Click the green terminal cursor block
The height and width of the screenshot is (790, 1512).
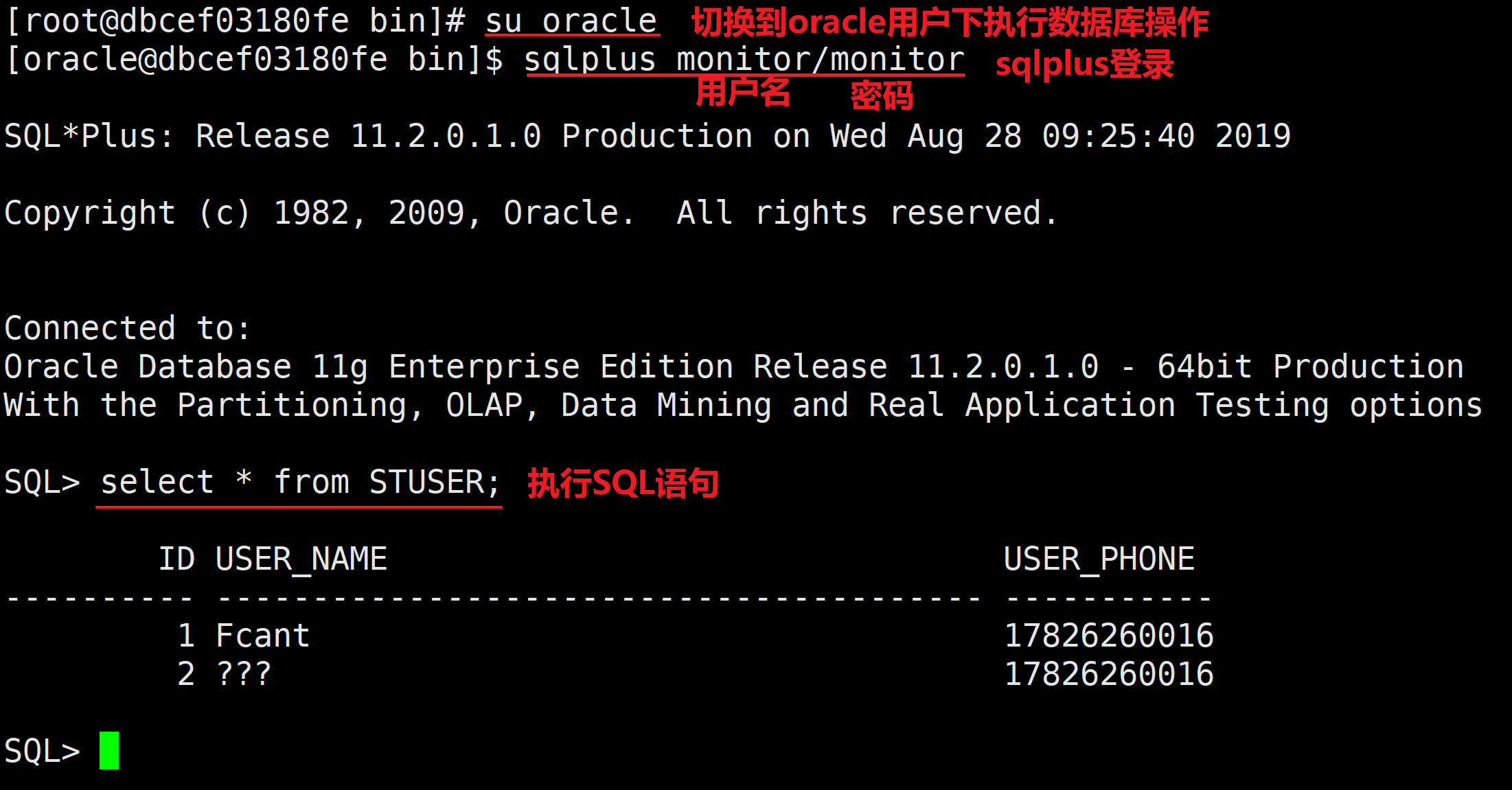[x=109, y=750]
